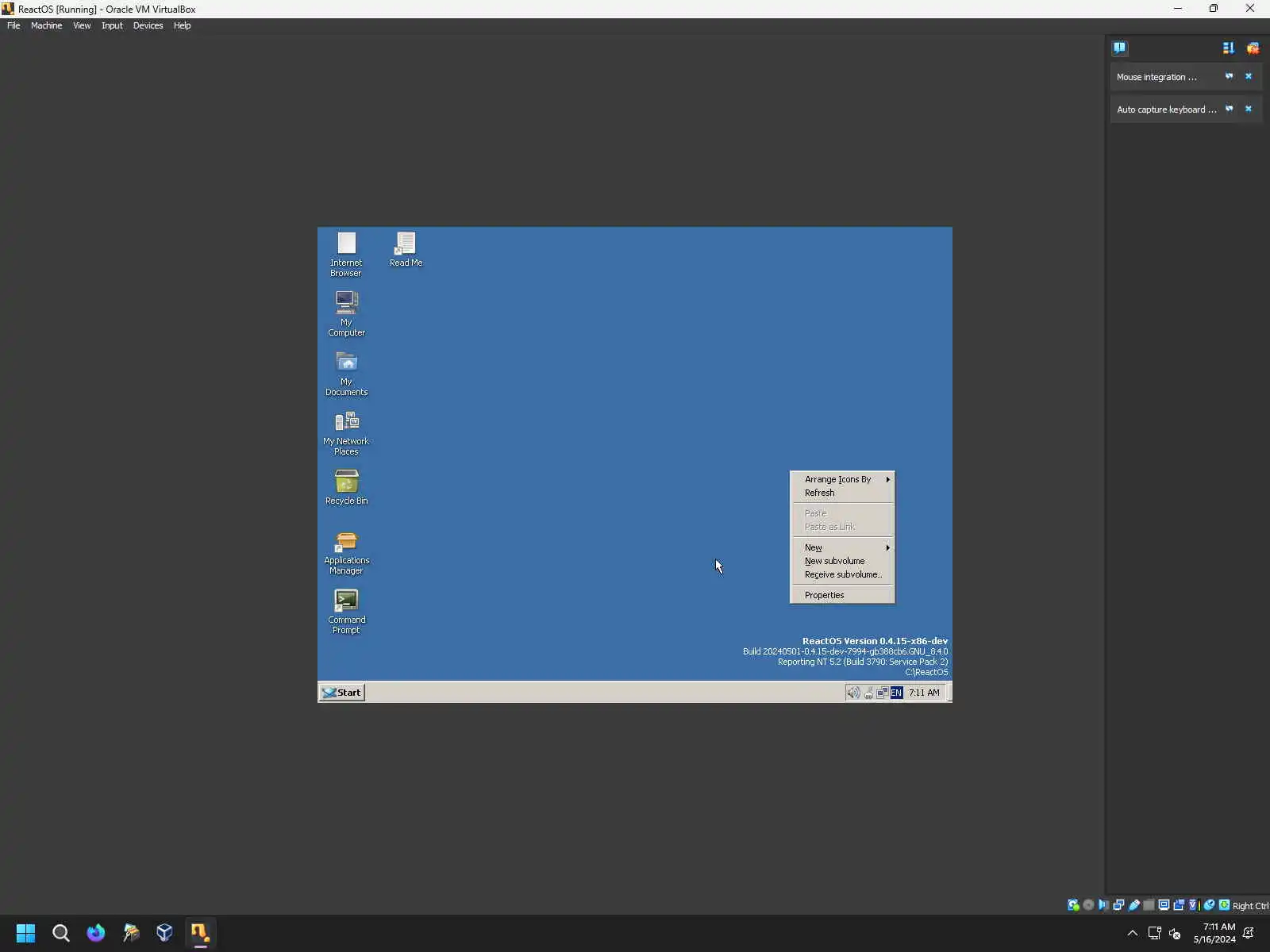Expand the Mouse integration notification text
Viewport: 1270px width, 952px height.
click(x=1156, y=77)
